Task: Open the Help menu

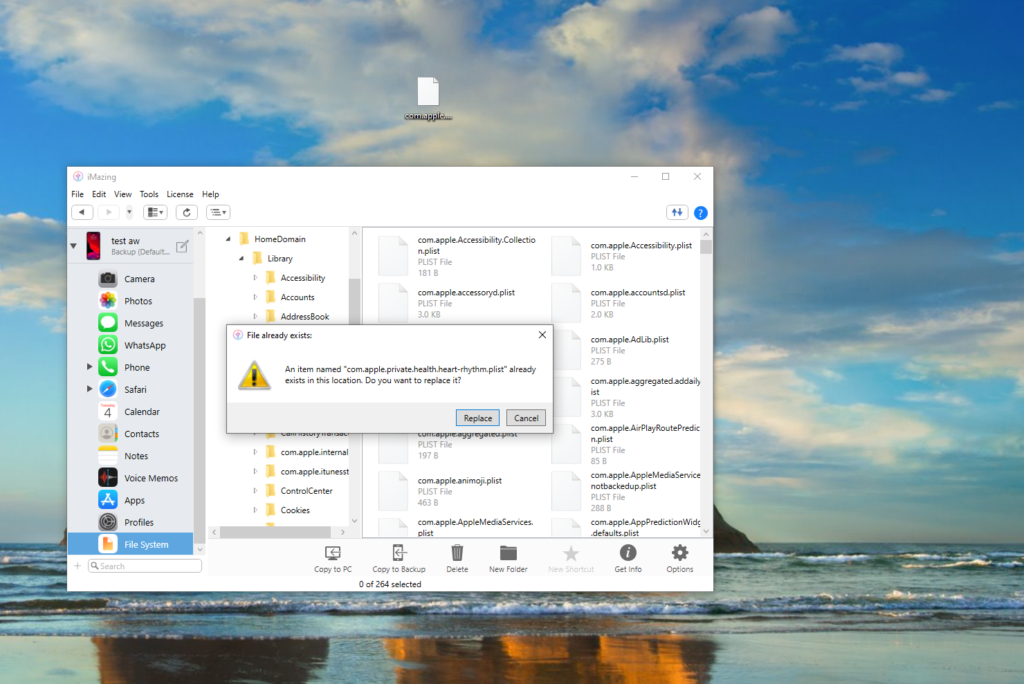Action: point(210,194)
